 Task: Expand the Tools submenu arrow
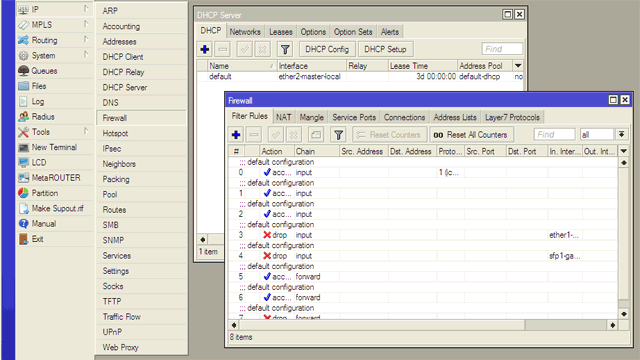pyautogui.click(x=86, y=131)
